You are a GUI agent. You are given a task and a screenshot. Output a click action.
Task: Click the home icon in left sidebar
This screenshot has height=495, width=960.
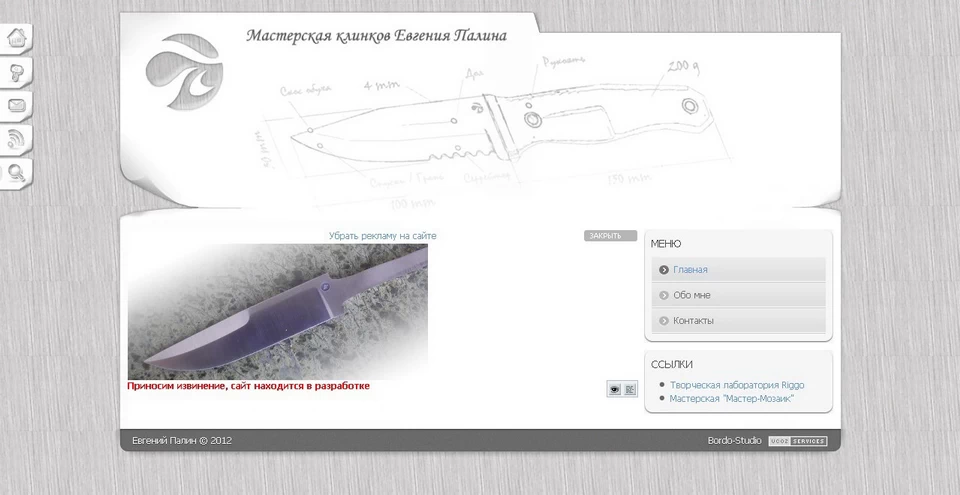point(16,39)
